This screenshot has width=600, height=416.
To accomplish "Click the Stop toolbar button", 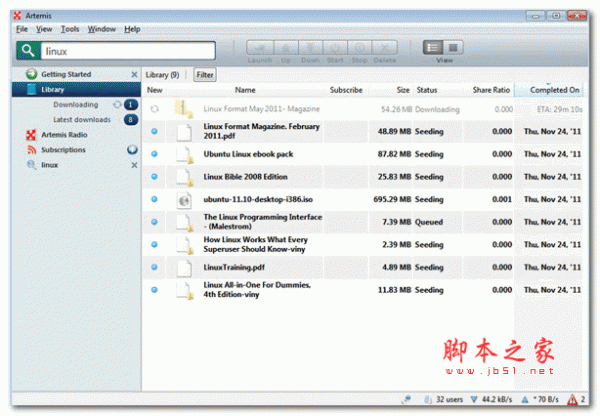I will coord(359,48).
